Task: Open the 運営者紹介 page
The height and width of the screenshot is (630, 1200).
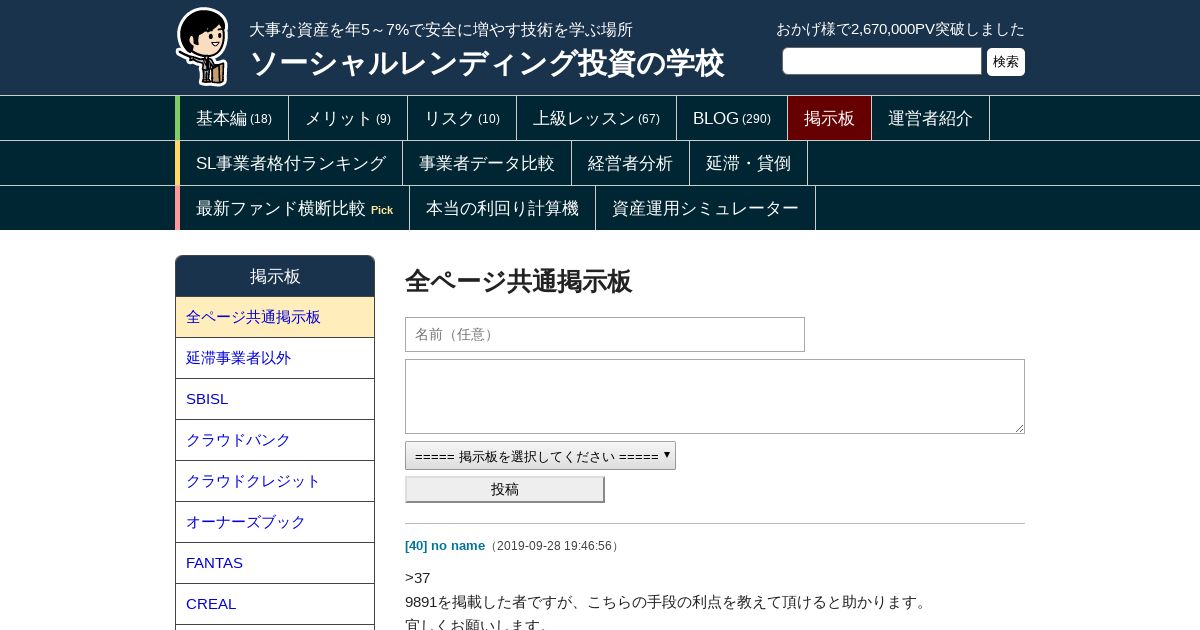Action: [x=930, y=118]
